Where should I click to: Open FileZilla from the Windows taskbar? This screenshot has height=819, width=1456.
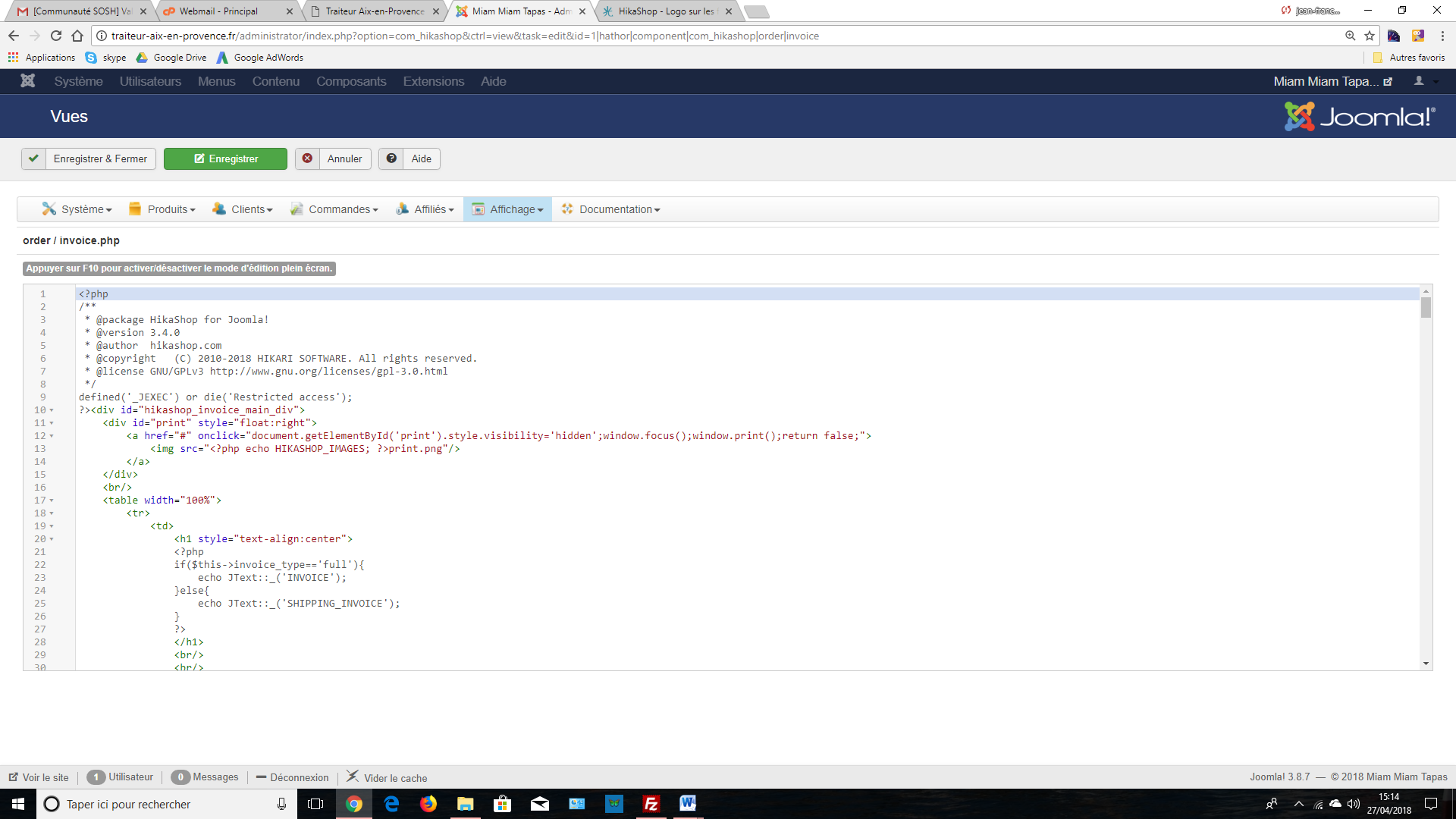651,804
